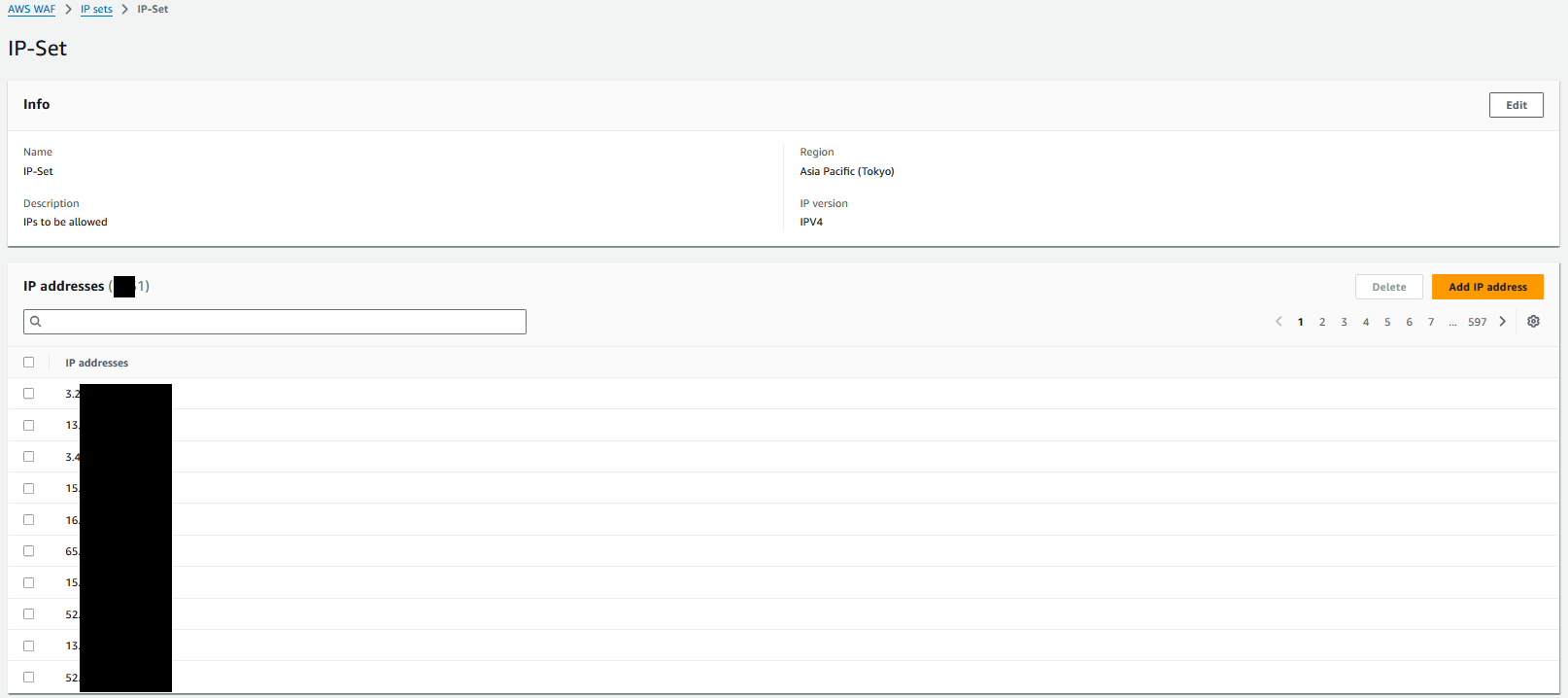The image size is (1568, 698).
Task: Select checkbox for first row starting 3.2
Action: pyautogui.click(x=29, y=394)
